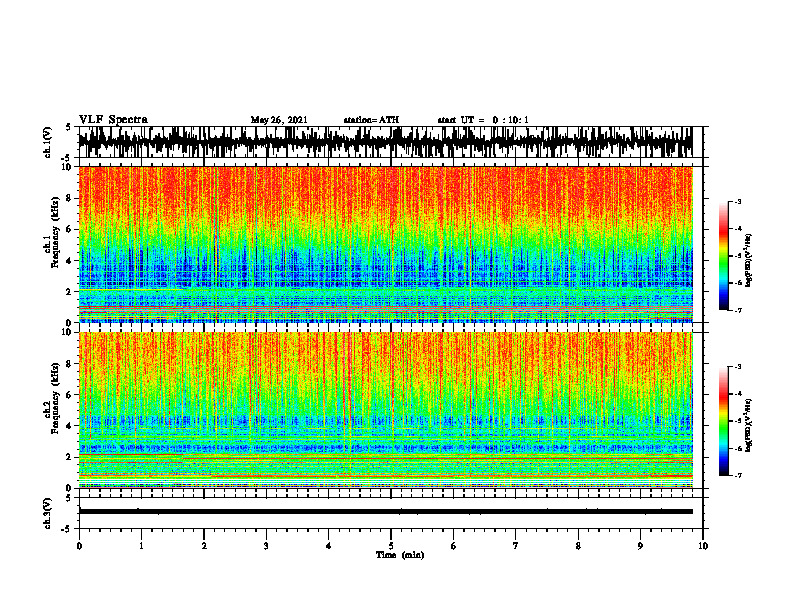Click the ch.1 spectrogram color bar

[x=724, y=256]
